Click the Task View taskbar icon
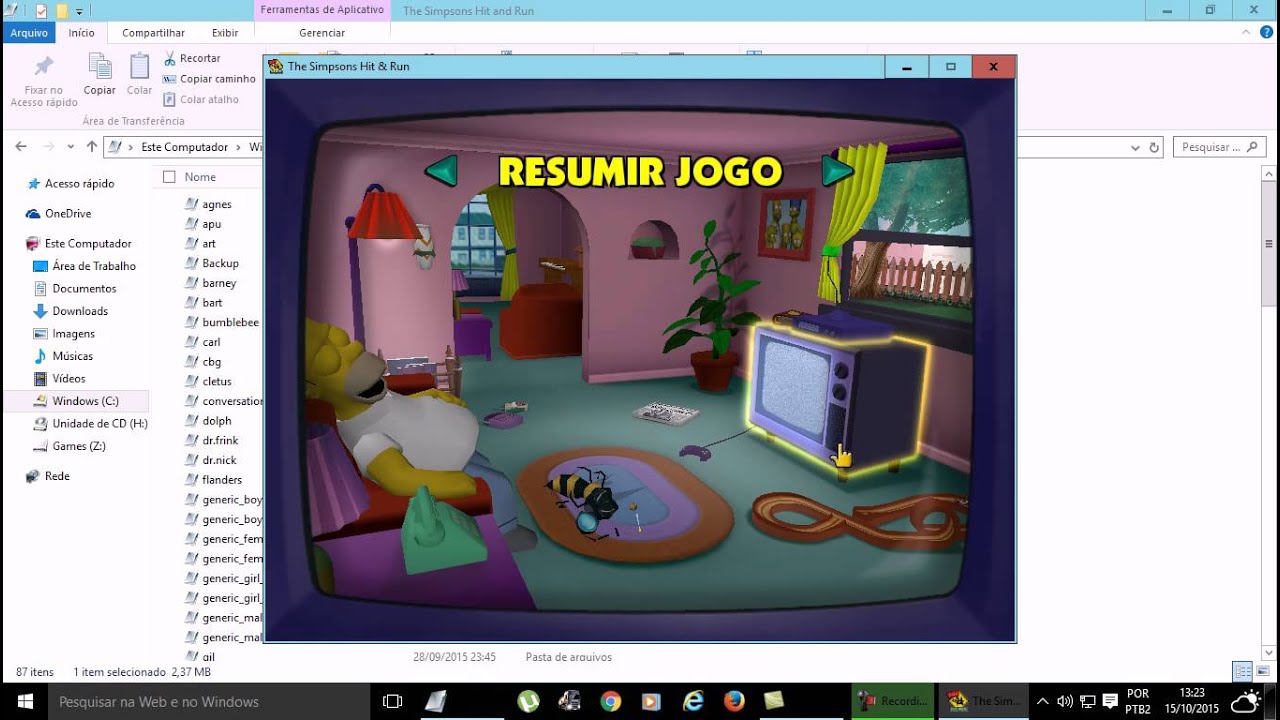 point(393,701)
